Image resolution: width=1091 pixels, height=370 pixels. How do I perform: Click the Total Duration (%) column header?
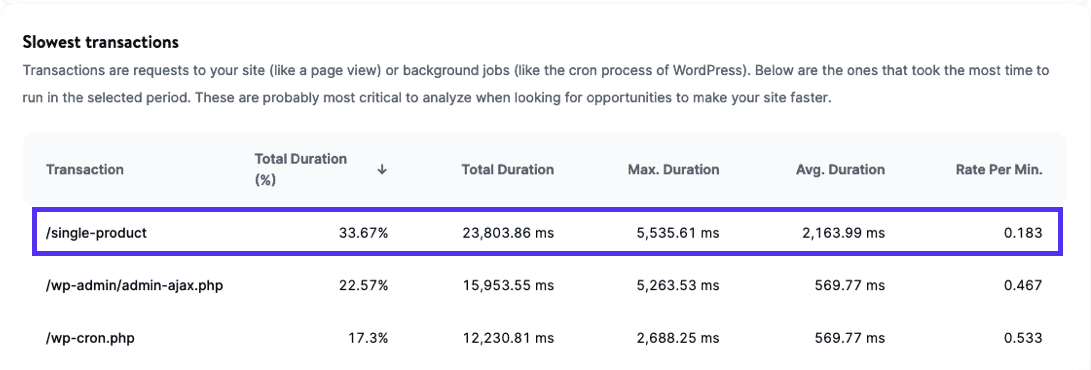[301, 170]
